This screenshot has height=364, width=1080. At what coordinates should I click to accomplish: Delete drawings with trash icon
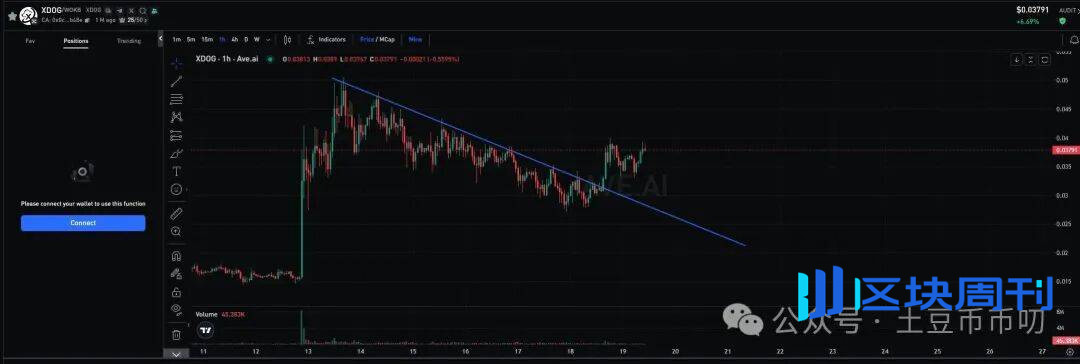176,334
